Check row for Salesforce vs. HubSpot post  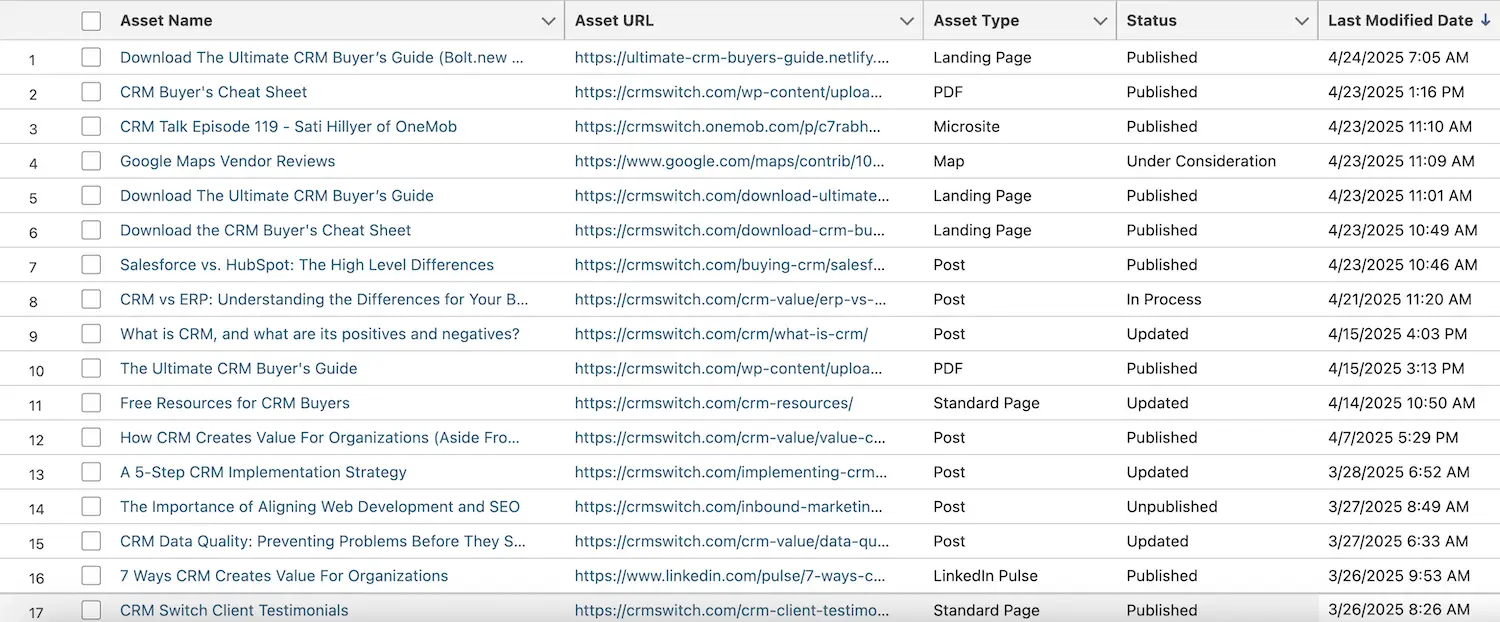click(x=91, y=265)
